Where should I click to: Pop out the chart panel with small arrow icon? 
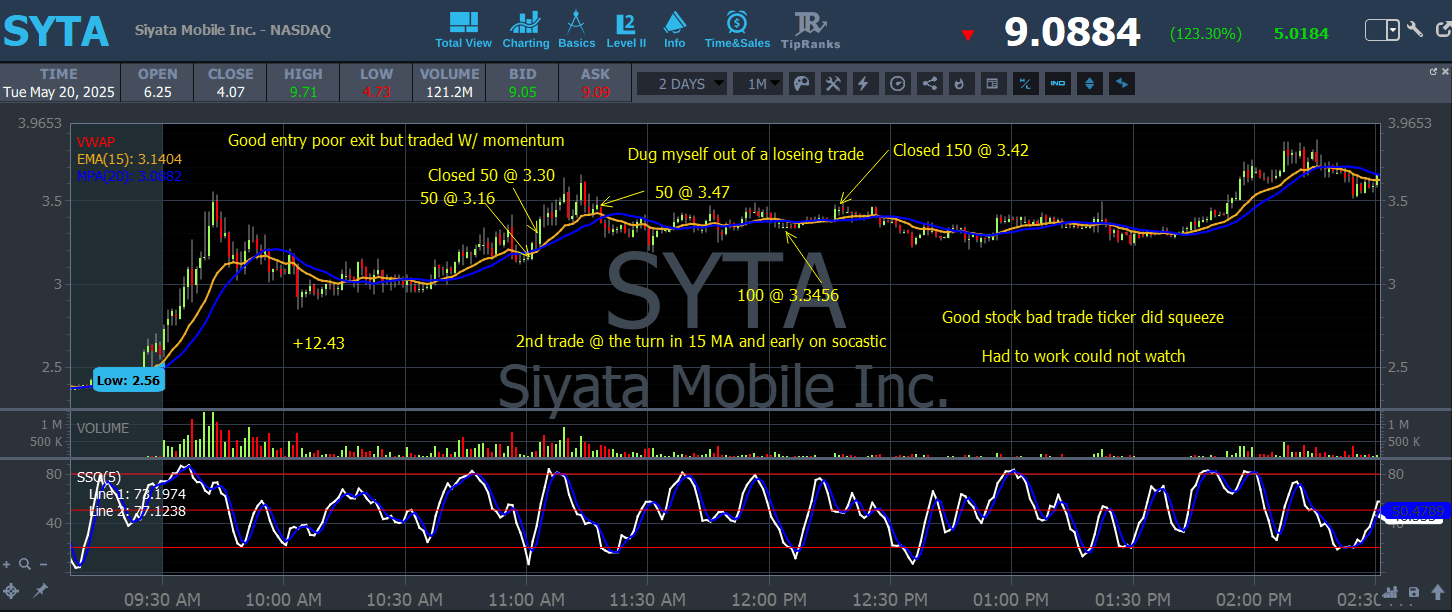[x=1432, y=72]
